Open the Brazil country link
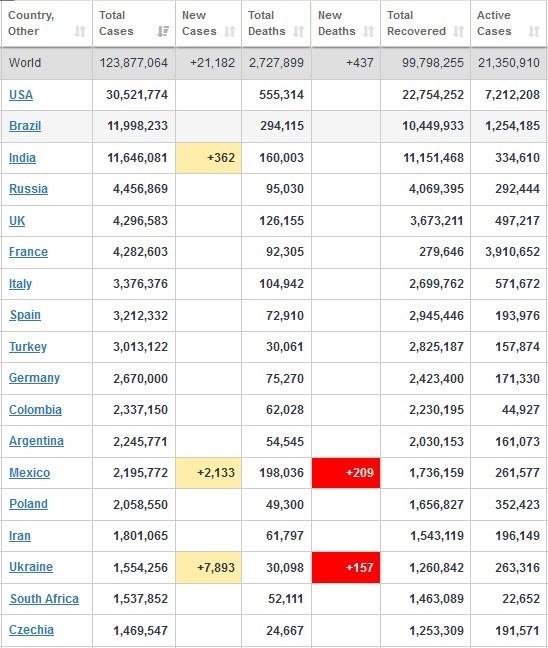Image resolution: width=548 pixels, height=648 pixels. pyautogui.click(x=25, y=126)
